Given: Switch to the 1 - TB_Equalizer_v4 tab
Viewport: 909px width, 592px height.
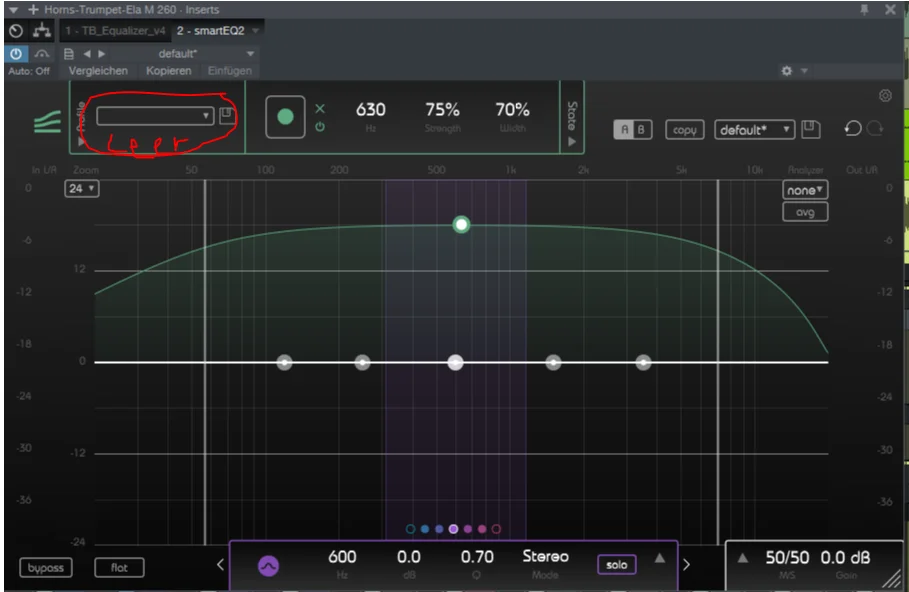Looking at the screenshot, I should coord(115,31).
